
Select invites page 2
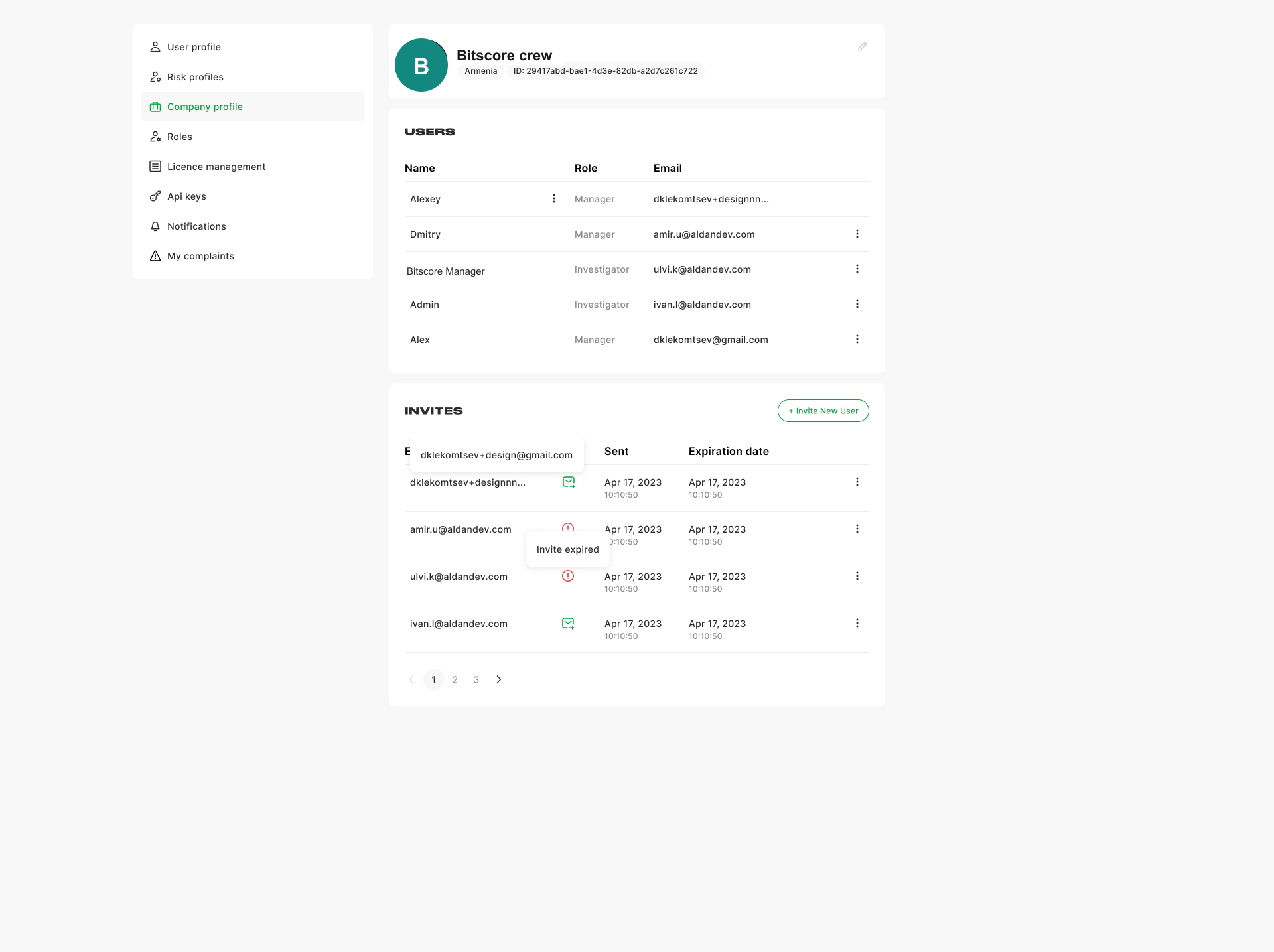pyautogui.click(x=455, y=679)
